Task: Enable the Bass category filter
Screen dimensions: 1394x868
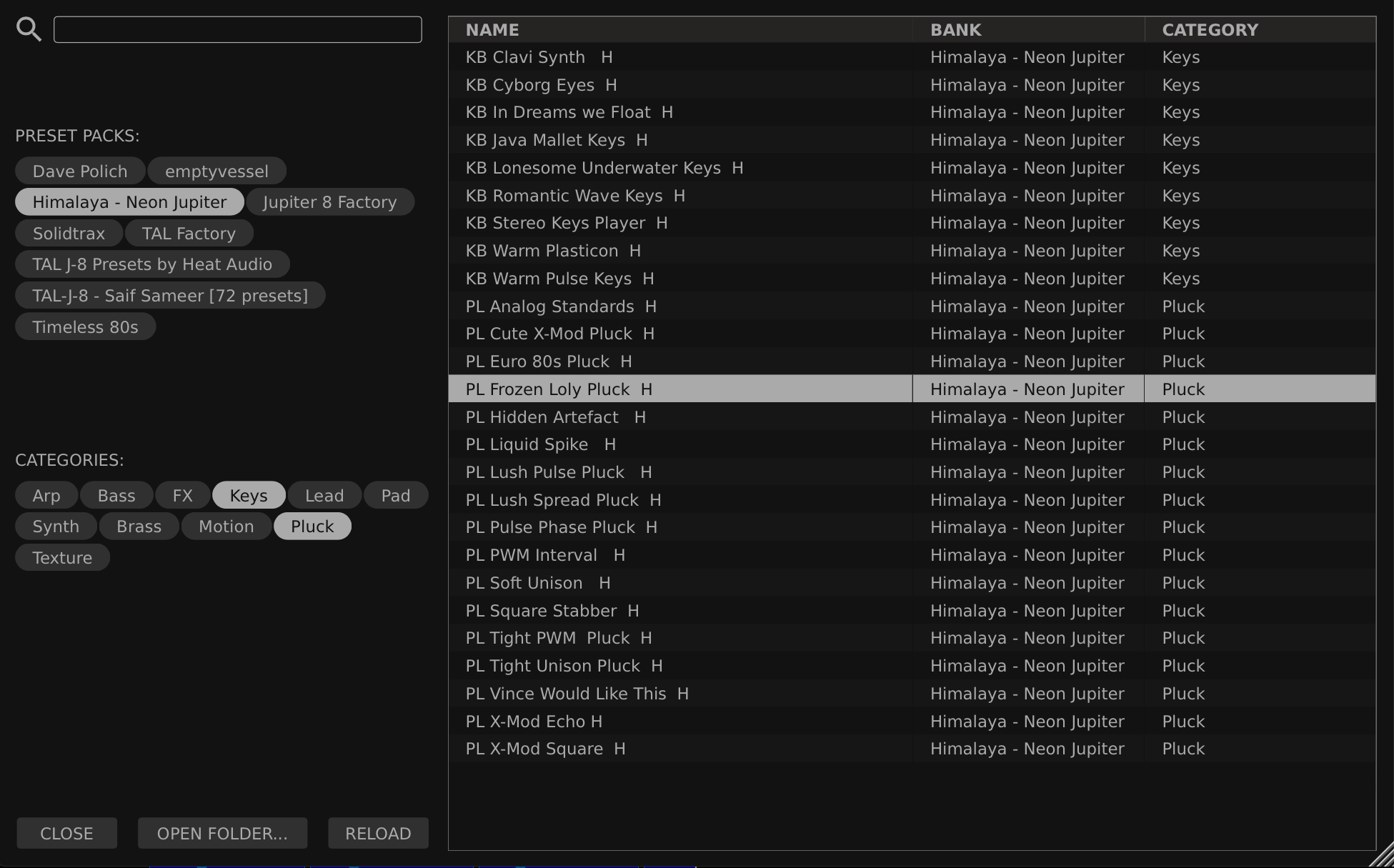Action: 116,495
